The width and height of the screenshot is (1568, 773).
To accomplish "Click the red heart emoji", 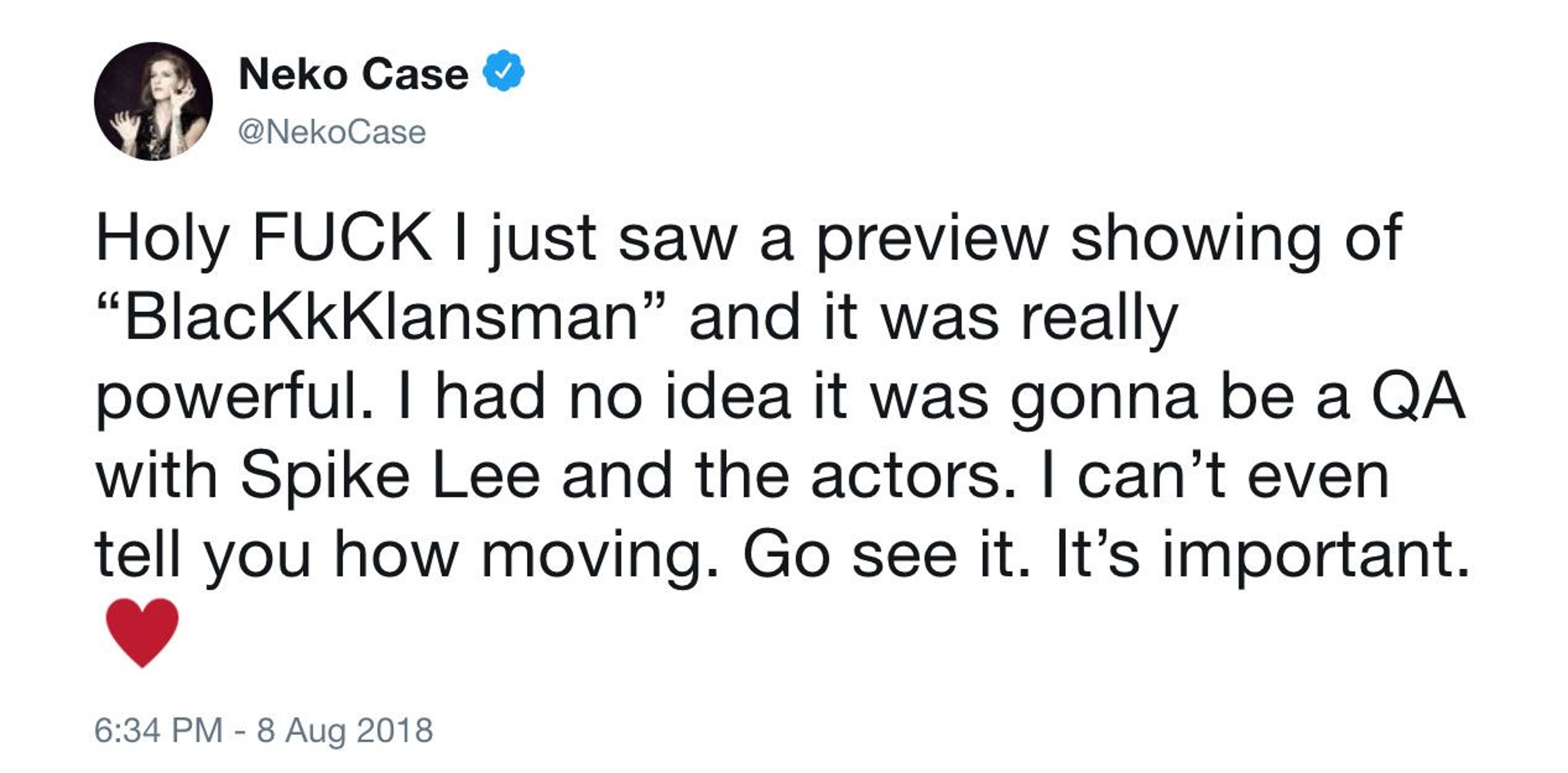I will pyautogui.click(x=142, y=632).
